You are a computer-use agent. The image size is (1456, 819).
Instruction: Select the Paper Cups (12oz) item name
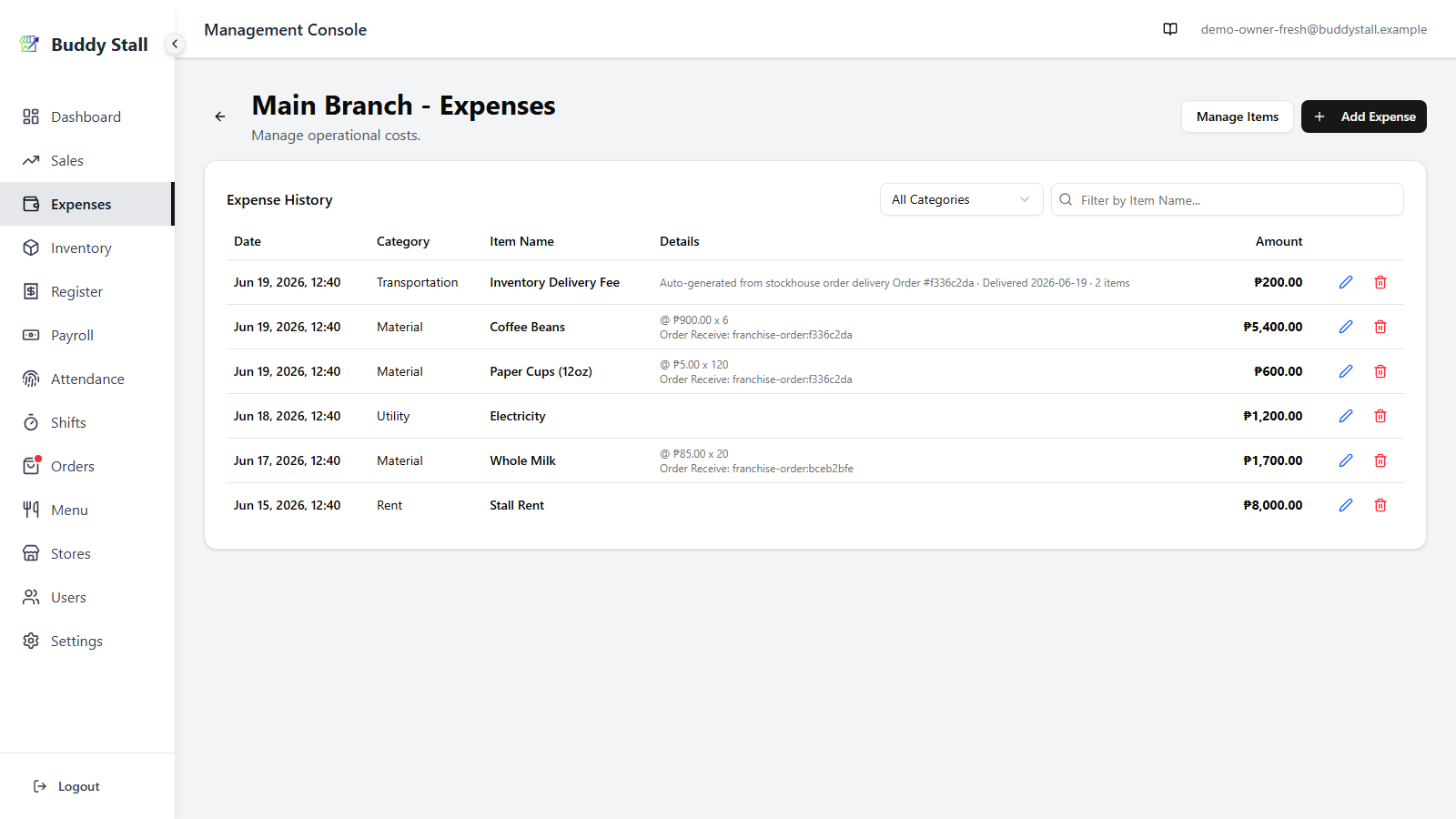(x=541, y=371)
